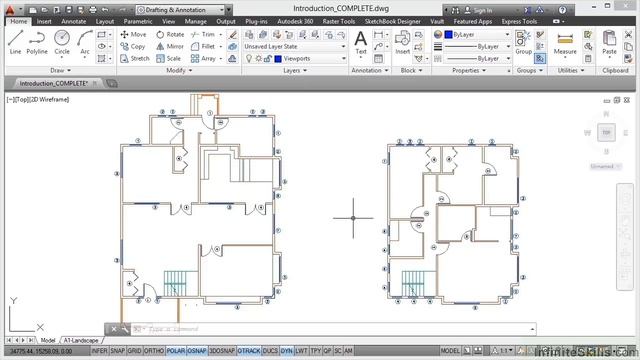Click the Array tool
Viewport: 640px width, 360px height.
point(203,58)
